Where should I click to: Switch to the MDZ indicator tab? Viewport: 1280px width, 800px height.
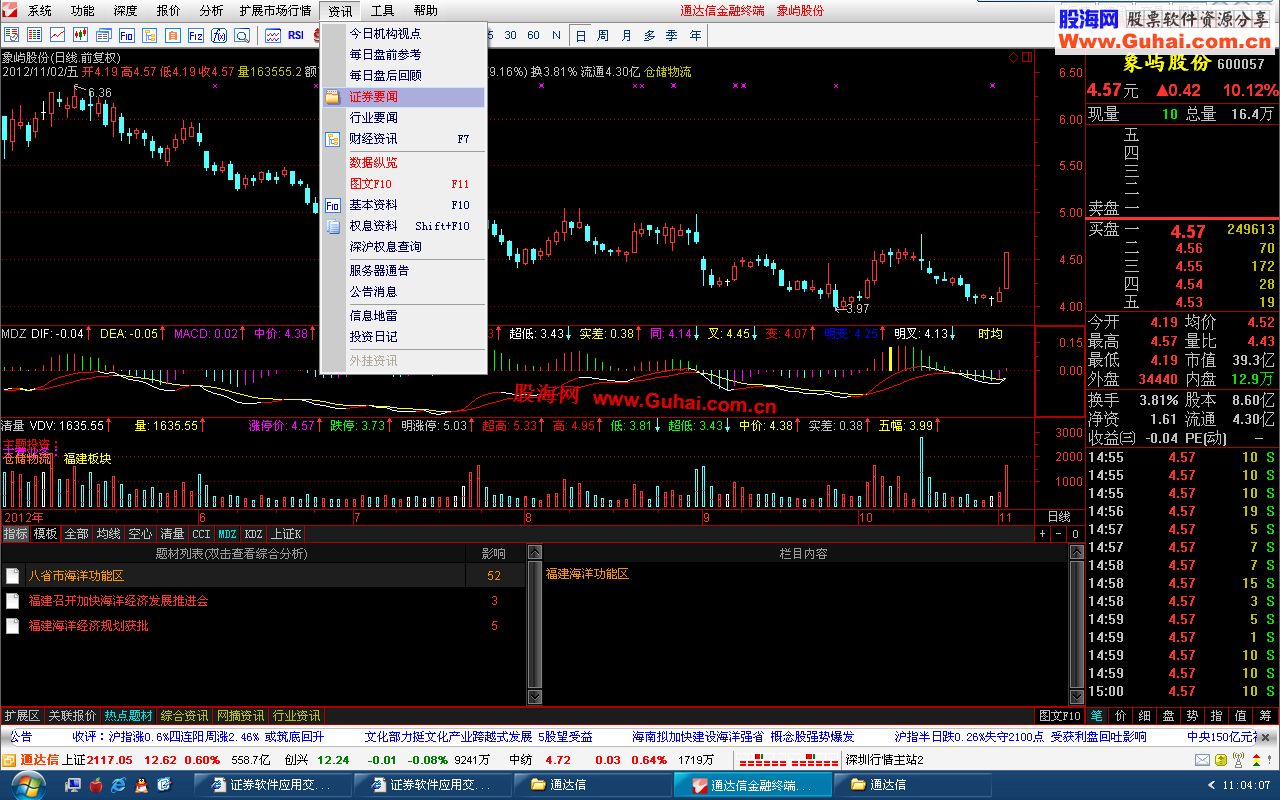228,534
